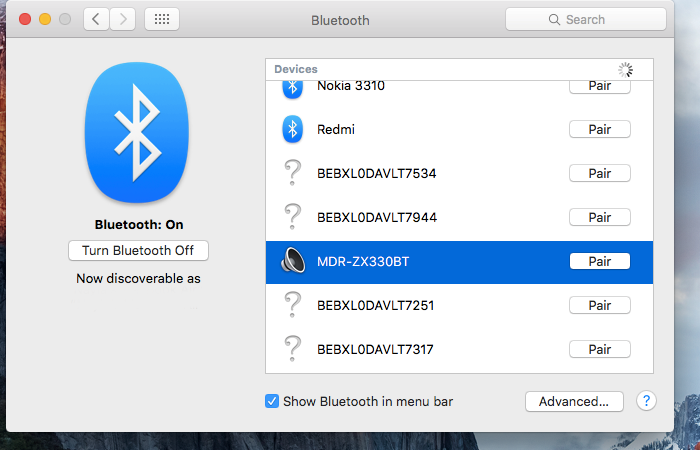Click the unknown-device icon for BEBXL0DAVLT7944
The width and height of the screenshot is (700, 450).
coord(292,217)
